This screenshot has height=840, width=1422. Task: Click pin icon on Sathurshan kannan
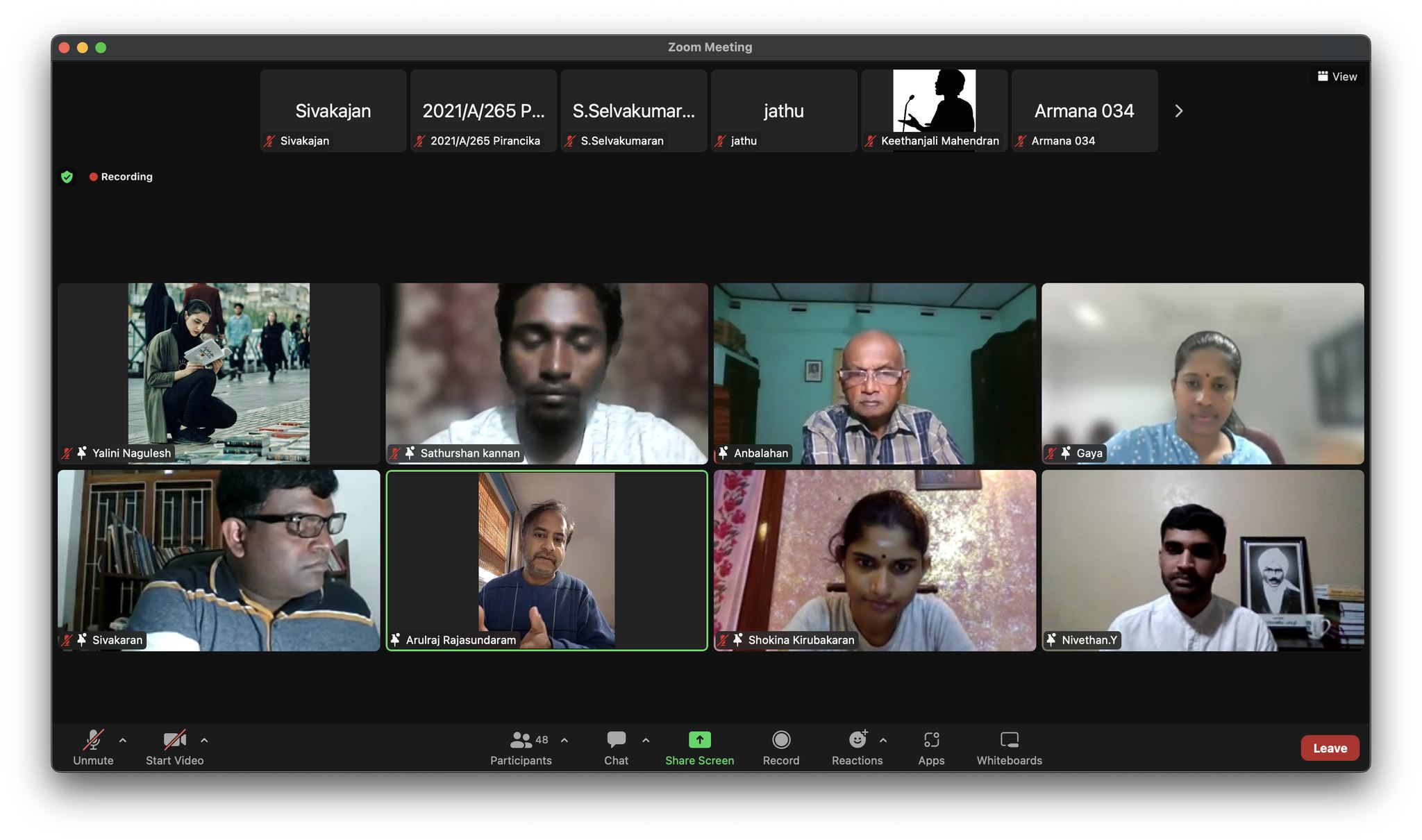(410, 453)
